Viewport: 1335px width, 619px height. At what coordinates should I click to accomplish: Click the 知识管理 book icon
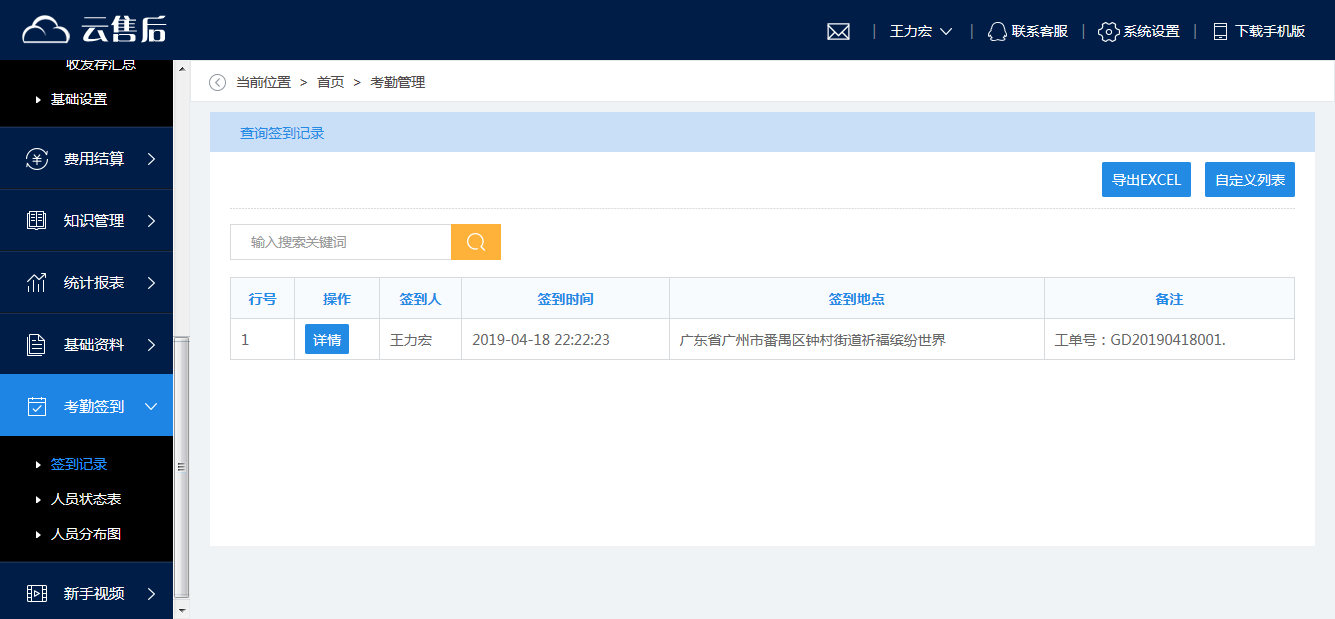[x=37, y=221]
